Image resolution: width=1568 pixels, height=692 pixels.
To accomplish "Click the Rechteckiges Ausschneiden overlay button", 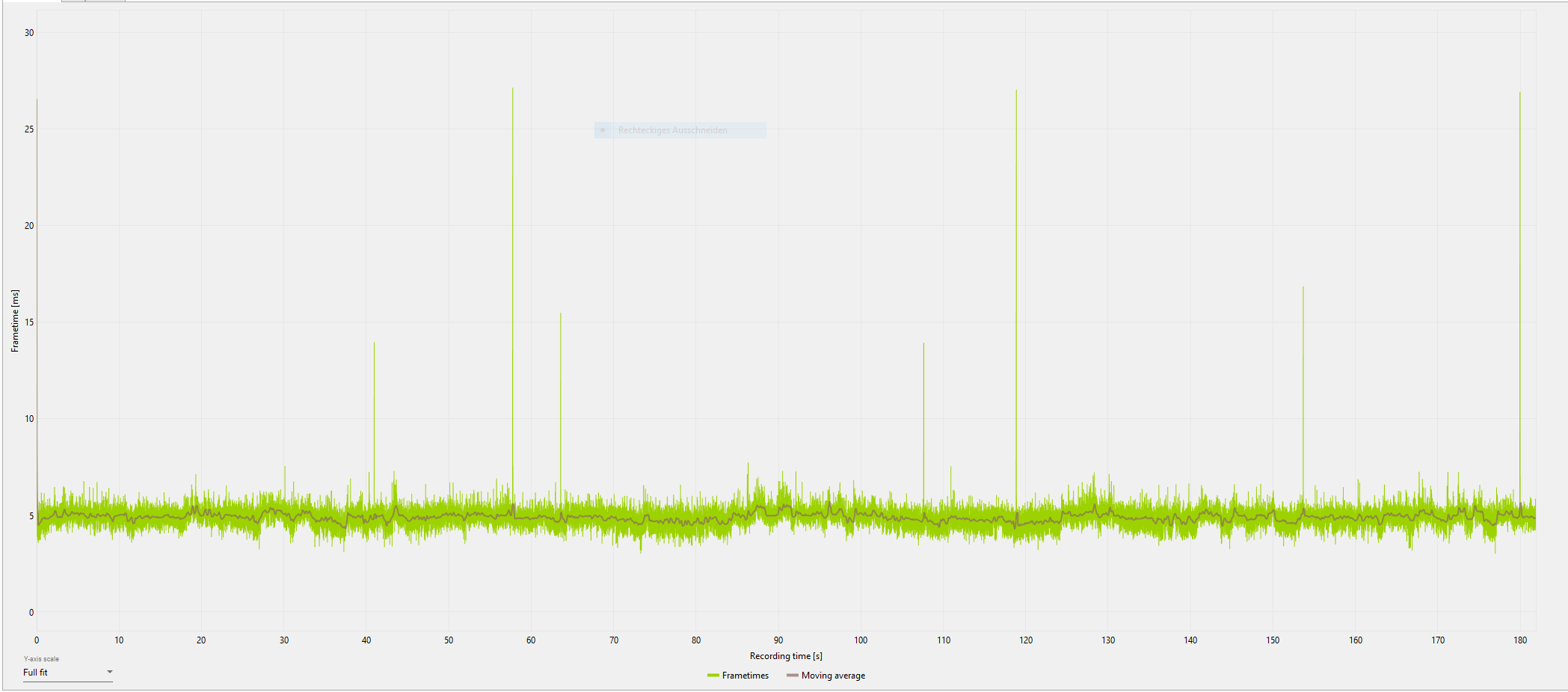I will pyautogui.click(x=671, y=130).
